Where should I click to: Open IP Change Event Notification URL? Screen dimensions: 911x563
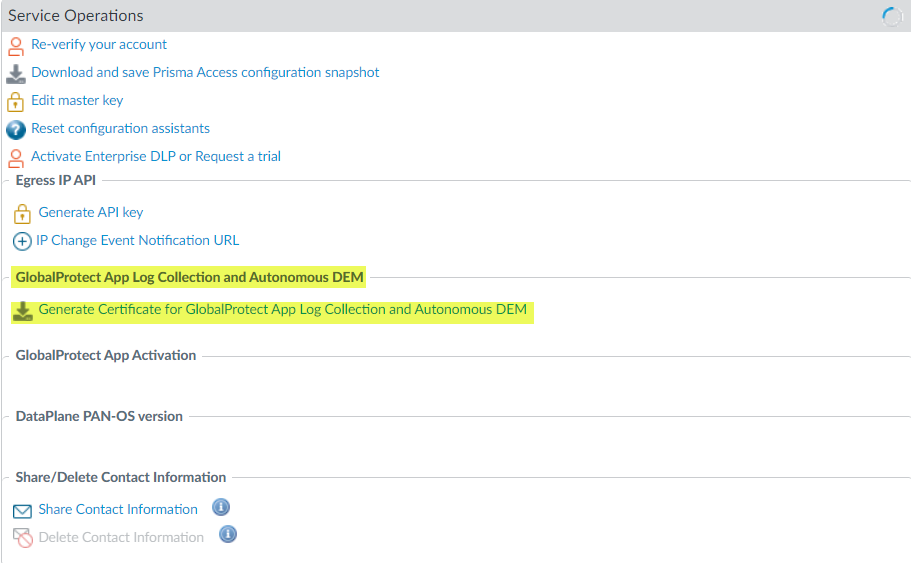pos(137,240)
